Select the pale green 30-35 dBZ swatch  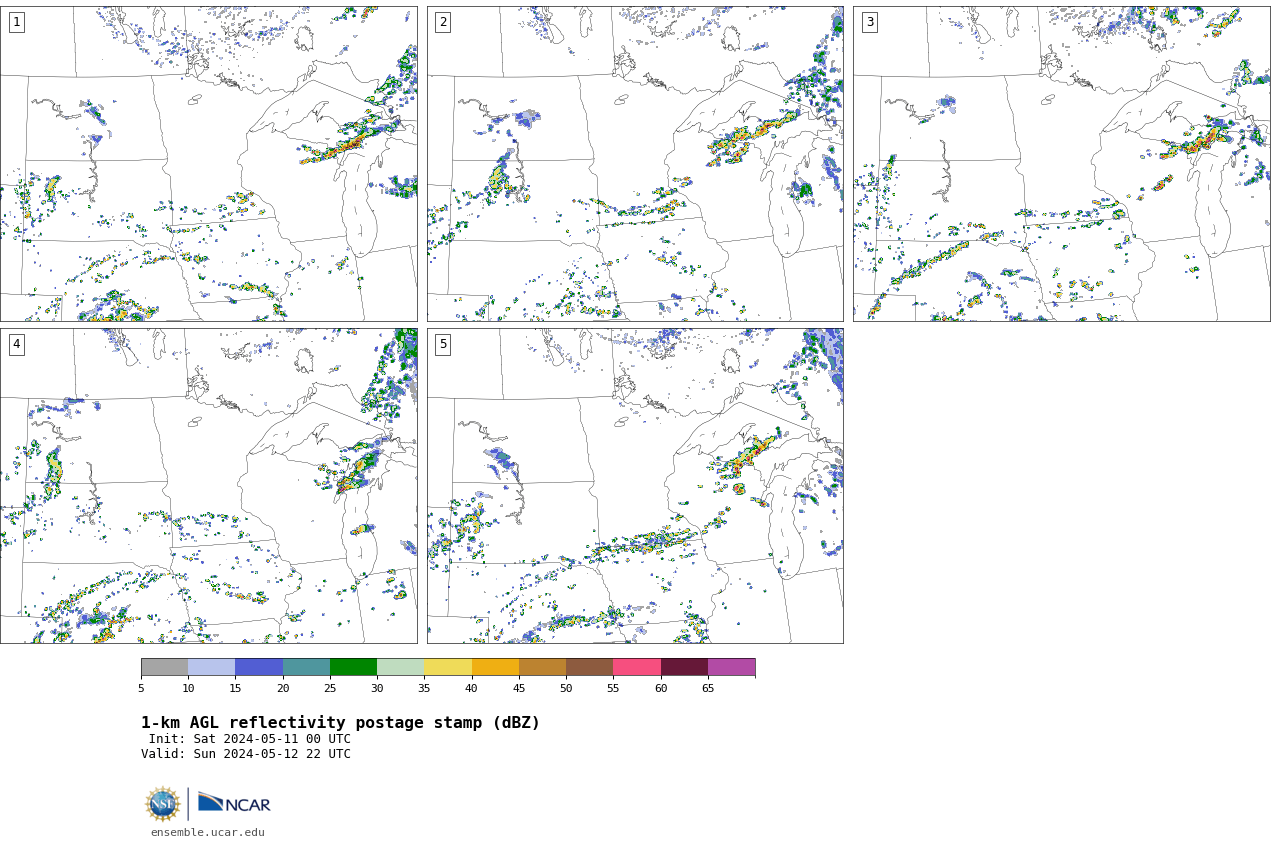[401, 667]
